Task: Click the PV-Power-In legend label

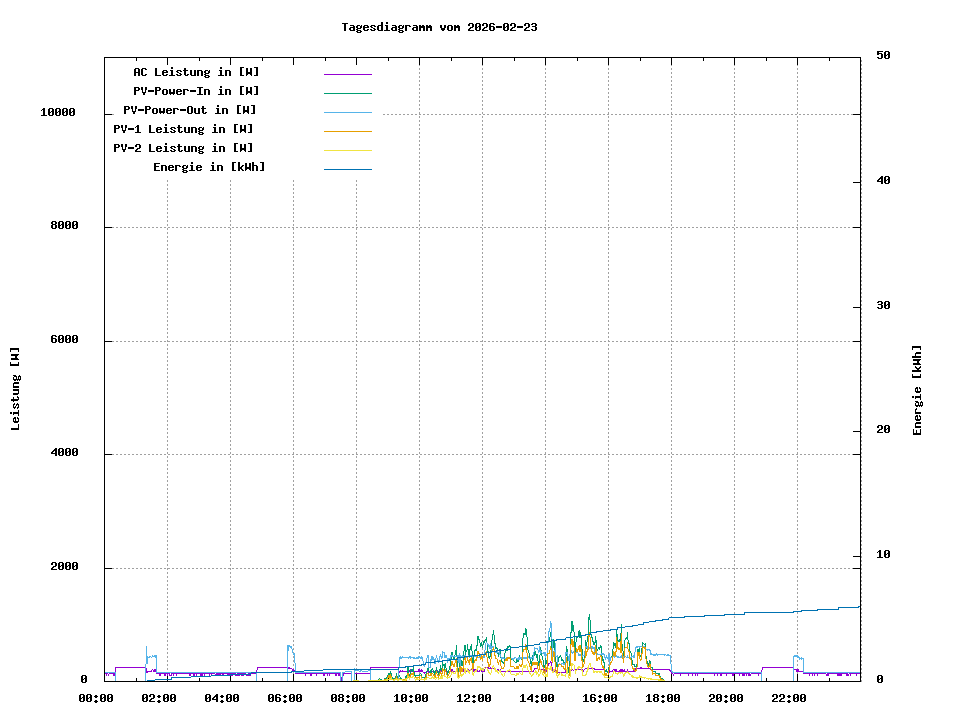Action: tap(196, 91)
